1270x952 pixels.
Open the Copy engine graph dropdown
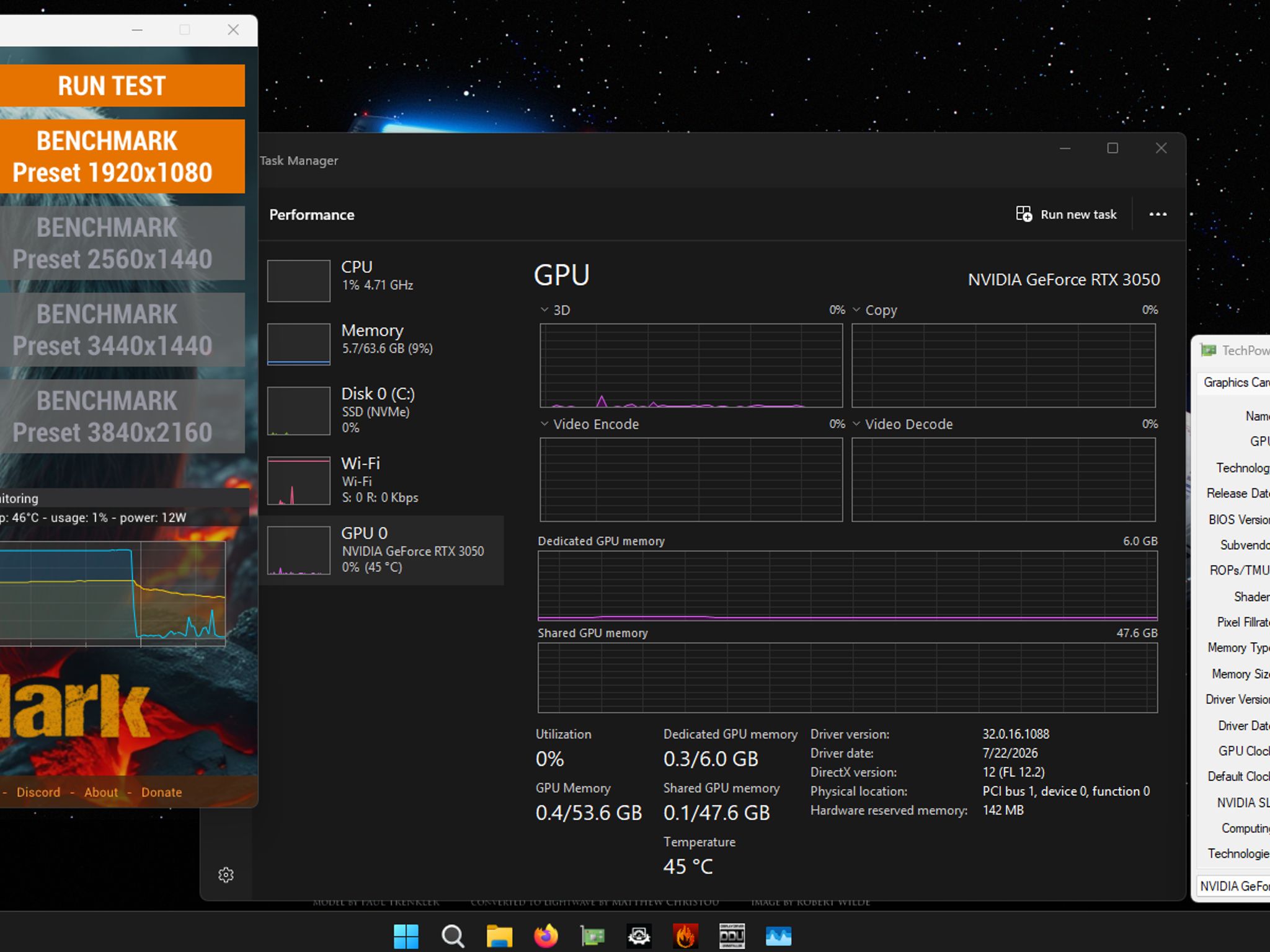coord(856,309)
